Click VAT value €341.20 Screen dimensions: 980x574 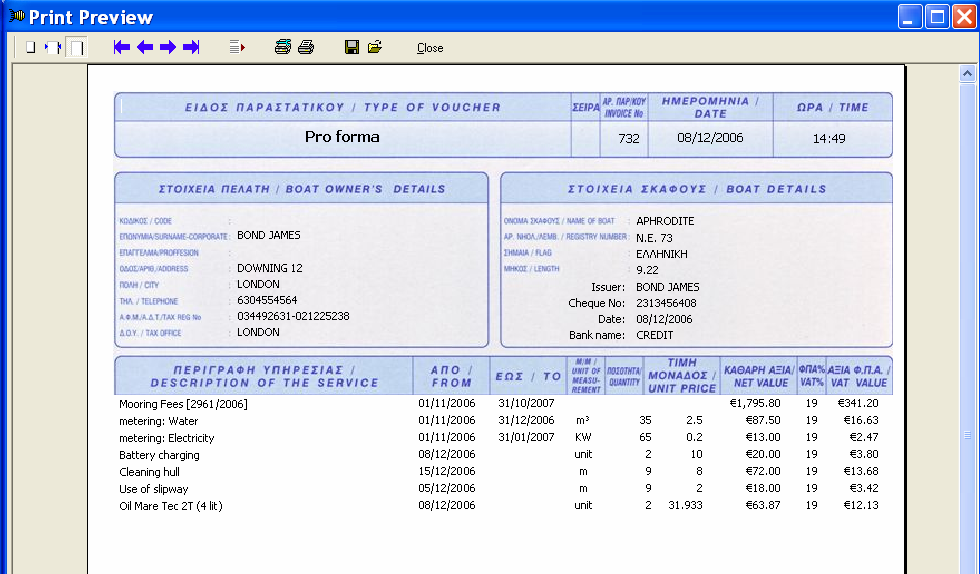[x=858, y=403]
